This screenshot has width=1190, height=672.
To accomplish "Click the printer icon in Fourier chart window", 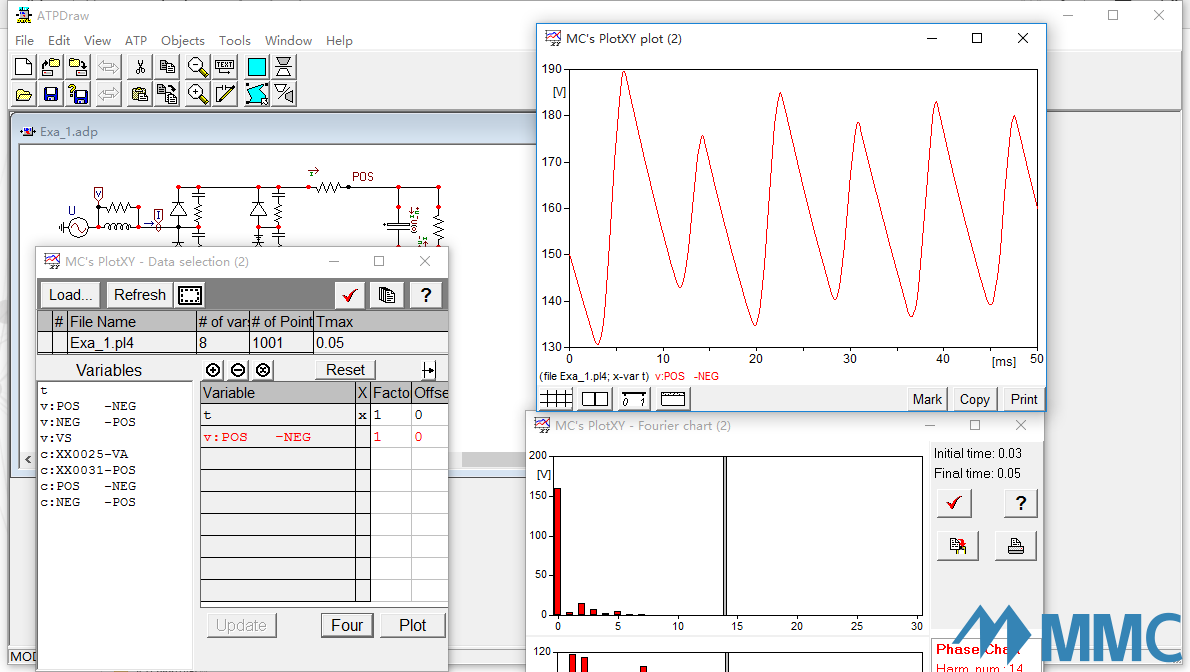I will pyautogui.click(x=1015, y=546).
